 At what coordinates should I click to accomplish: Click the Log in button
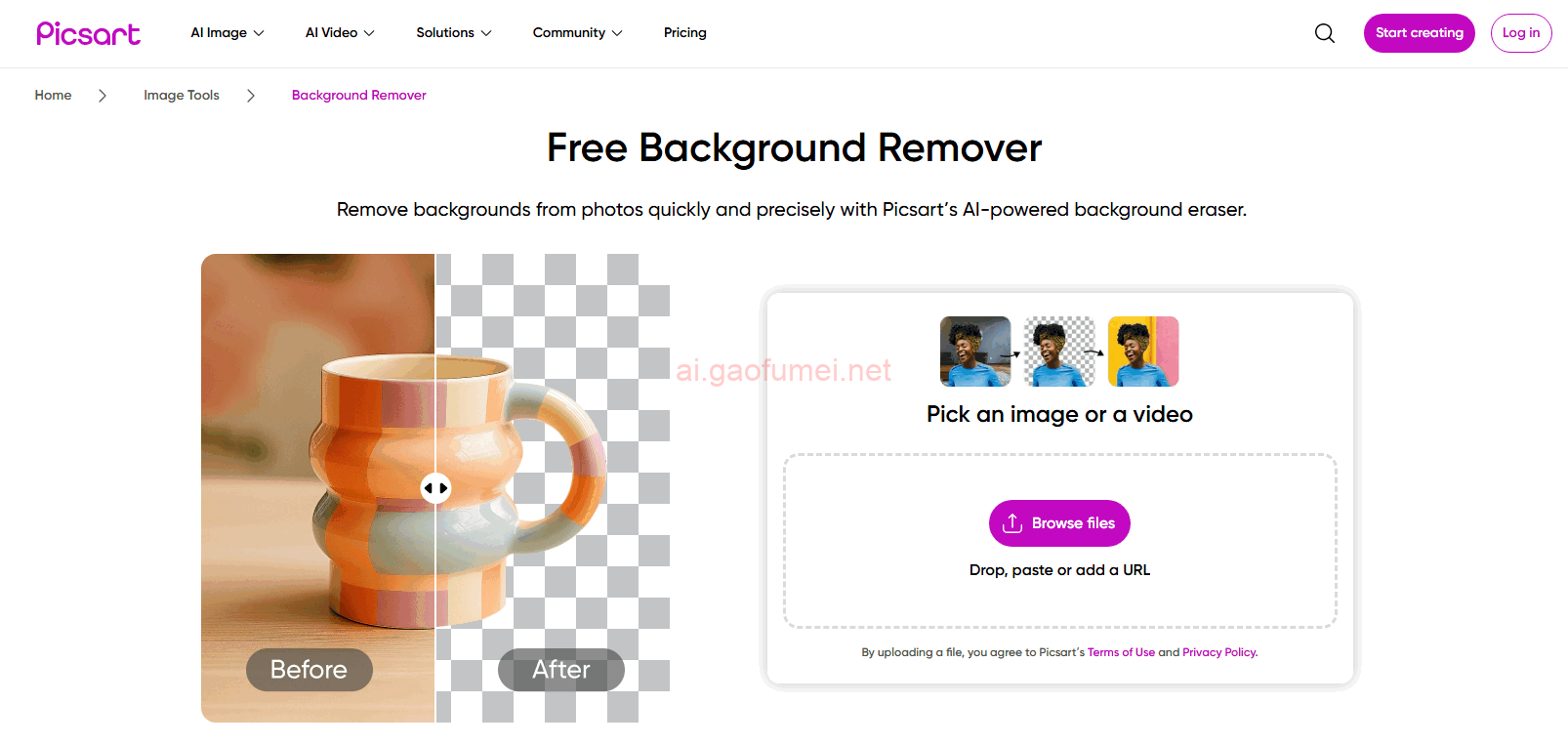pyautogui.click(x=1521, y=33)
